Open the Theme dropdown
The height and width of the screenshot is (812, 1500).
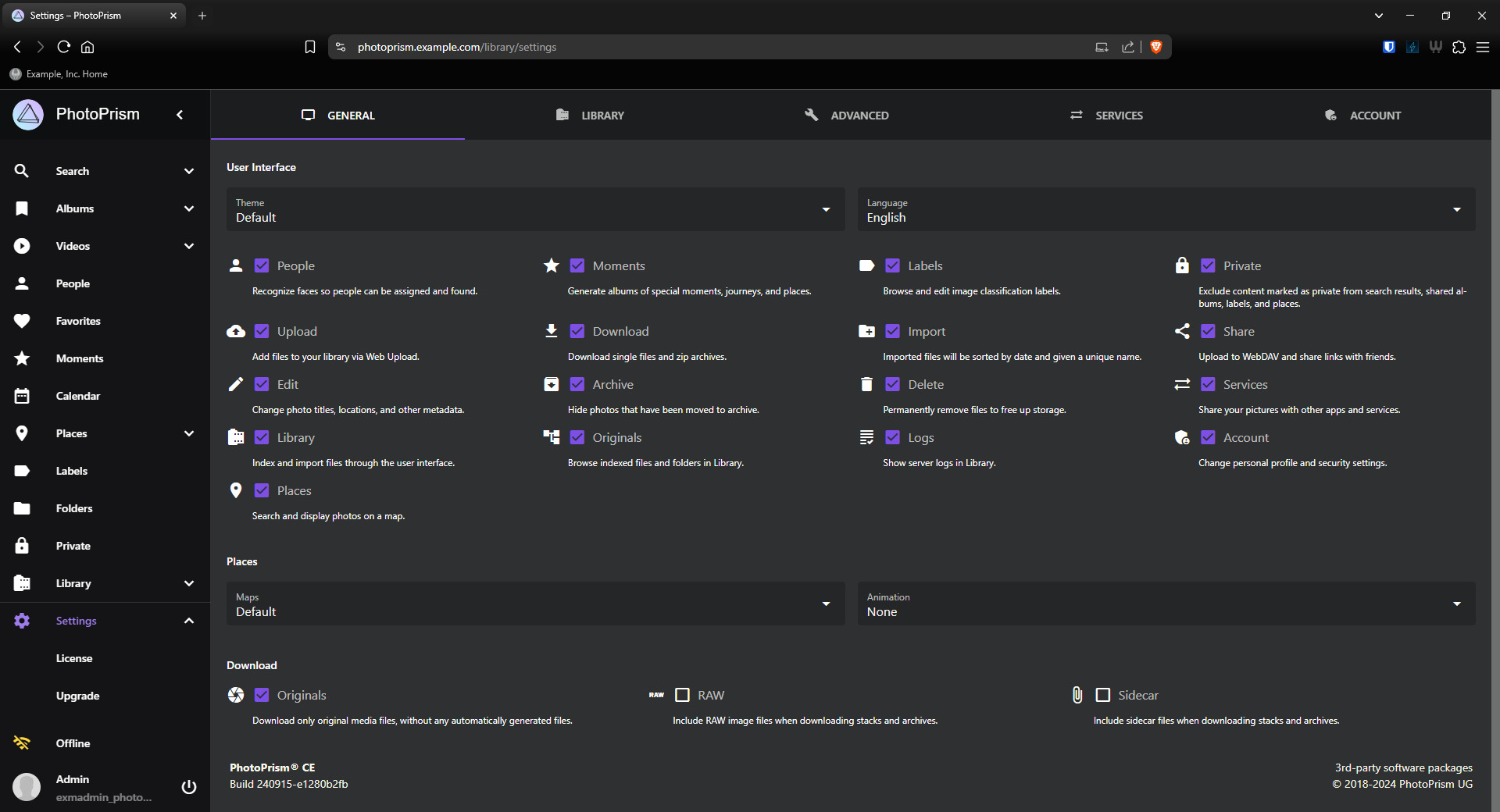click(535, 209)
